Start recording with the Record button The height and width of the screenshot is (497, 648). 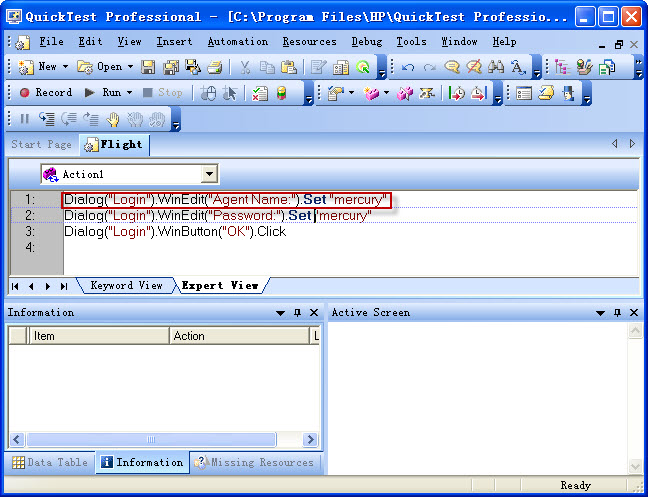46,93
